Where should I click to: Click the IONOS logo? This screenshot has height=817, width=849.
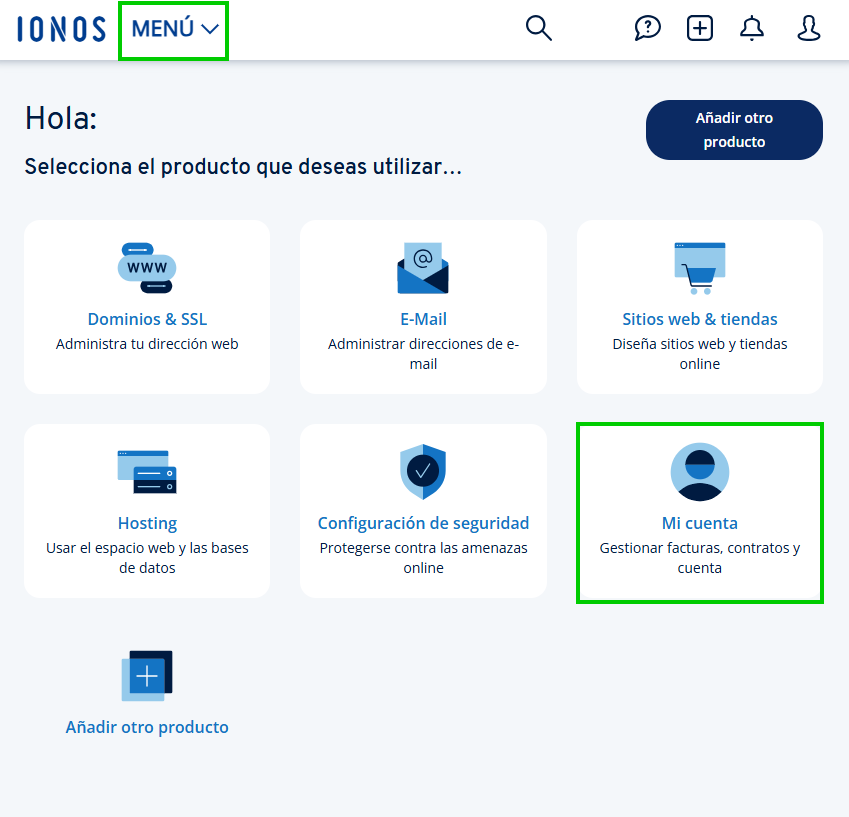tap(60, 29)
